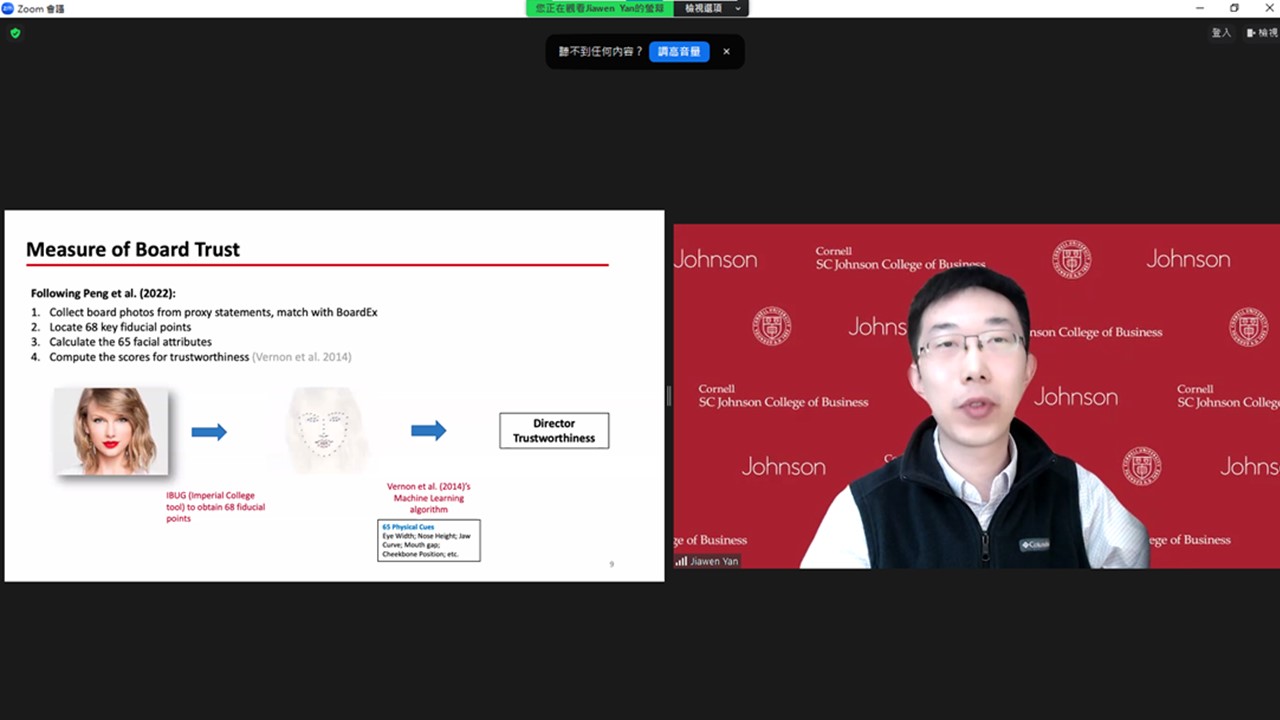
Task: Click the 調高音量 button
Action: (679, 51)
